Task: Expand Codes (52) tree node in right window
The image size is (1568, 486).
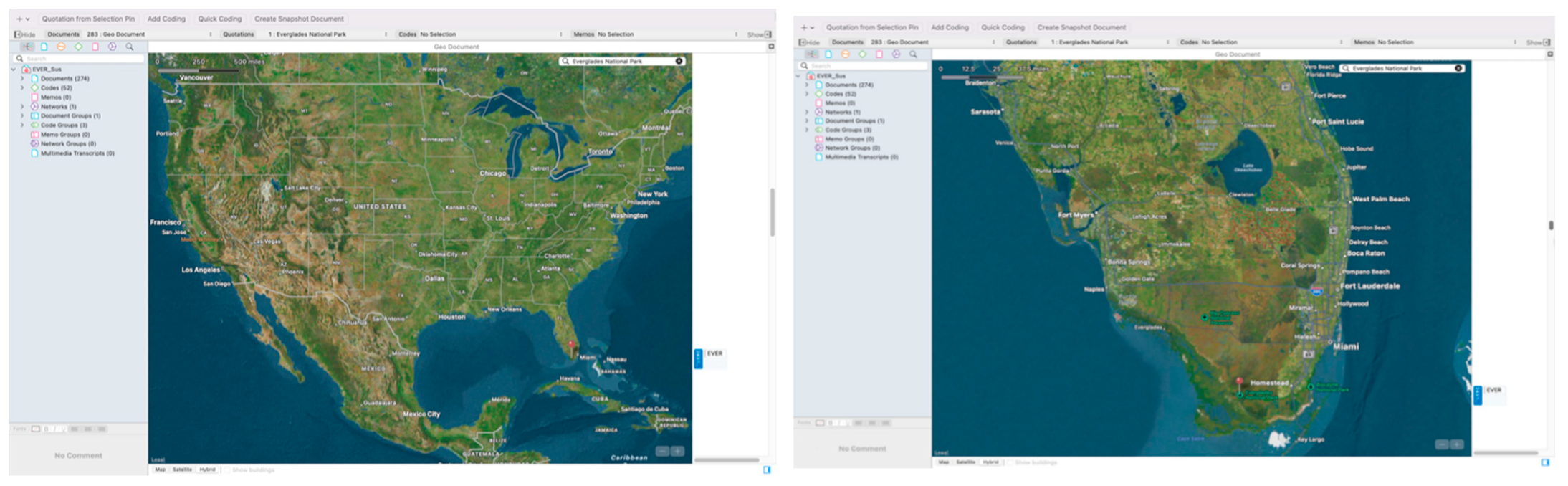Action: click(807, 94)
